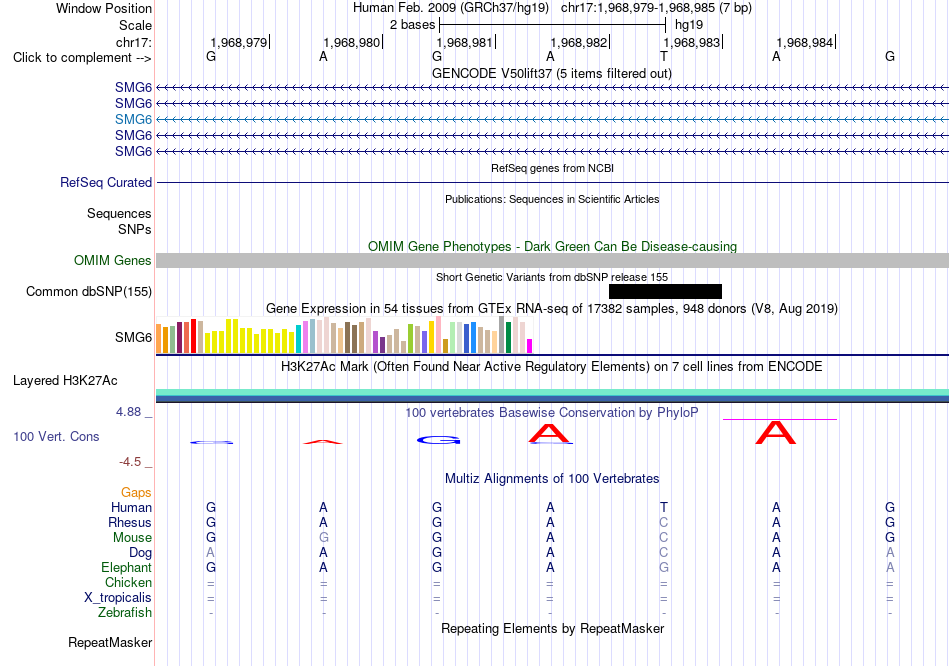Click the 'X_tropicalis' alignment row label
The width and height of the screenshot is (950, 666).
point(118,598)
